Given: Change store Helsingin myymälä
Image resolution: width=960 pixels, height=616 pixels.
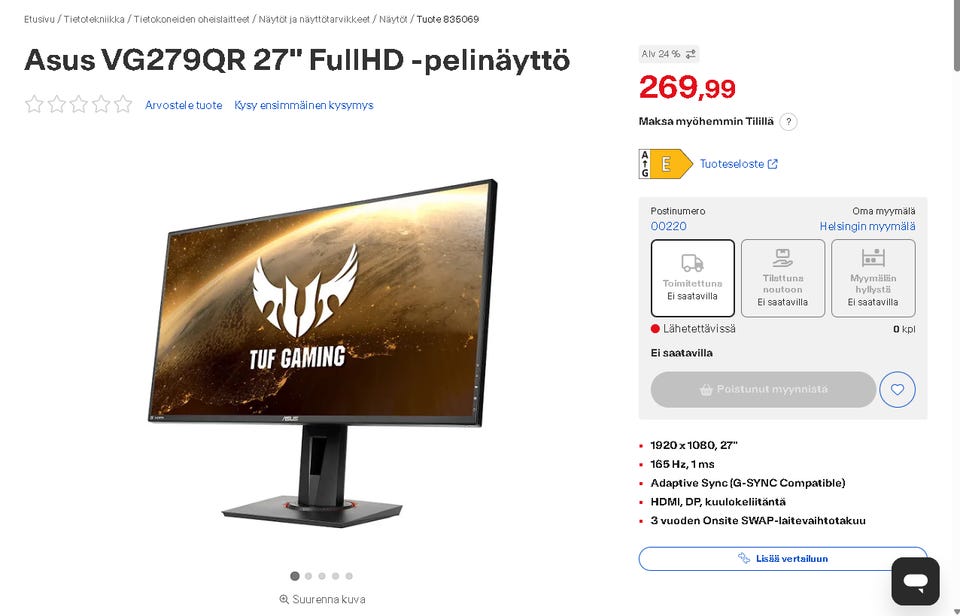Looking at the screenshot, I should click(868, 226).
